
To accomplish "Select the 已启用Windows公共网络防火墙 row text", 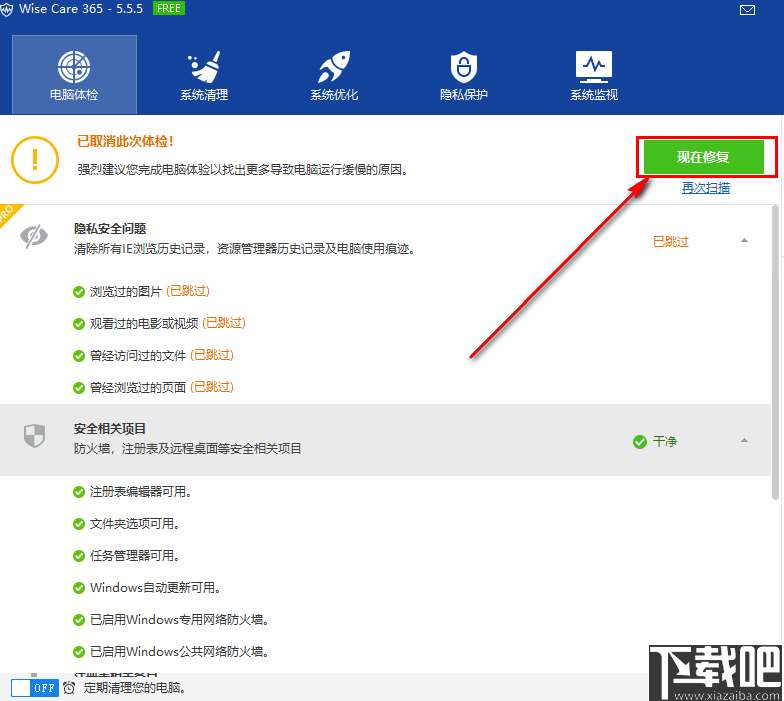I will click(x=180, y=652).
